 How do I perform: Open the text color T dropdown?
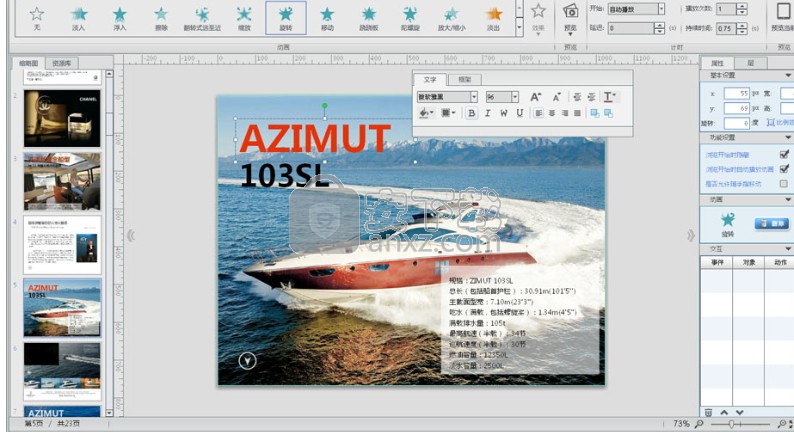[x=610, y=97]
